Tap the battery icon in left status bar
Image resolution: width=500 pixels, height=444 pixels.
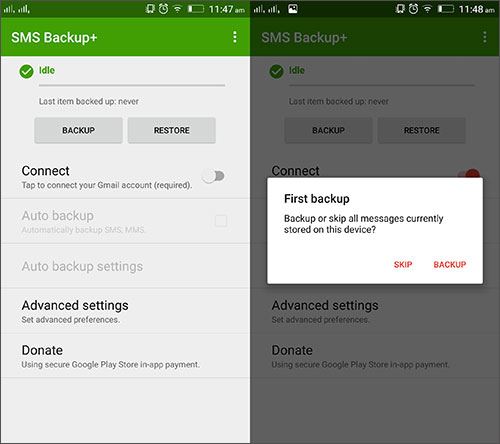[x=196, y=9]
